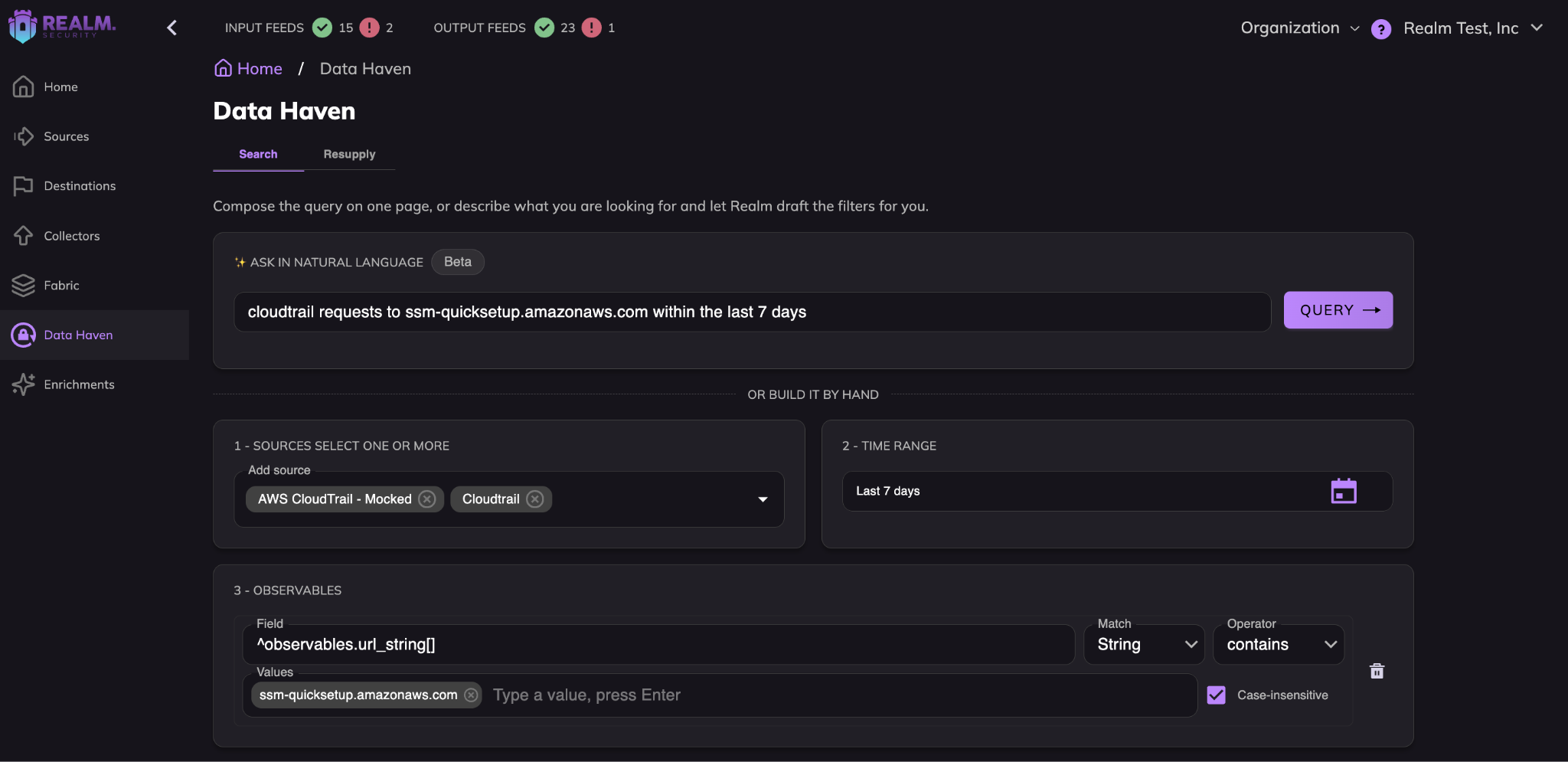Open Destinations in the sidebar
Image resolution: width=1568 pixels, height=762 pixels.
pos(94,186)
